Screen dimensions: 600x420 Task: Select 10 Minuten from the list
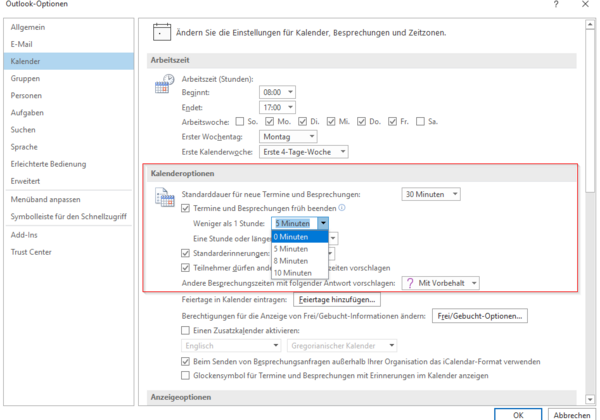coord(300,273)
